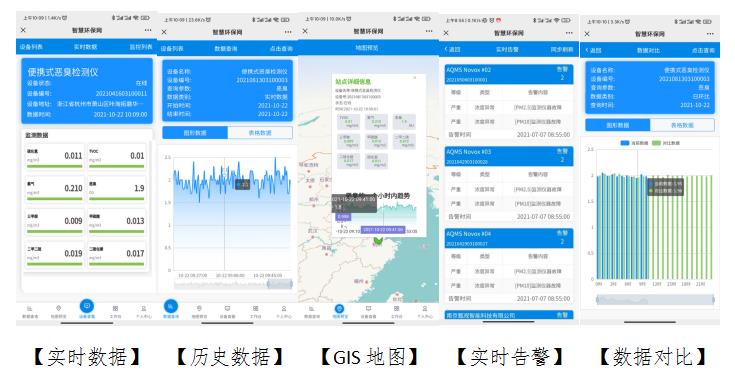Select the 0.019 monitoring data tile

pyautogui.click(x=55, y=255)
